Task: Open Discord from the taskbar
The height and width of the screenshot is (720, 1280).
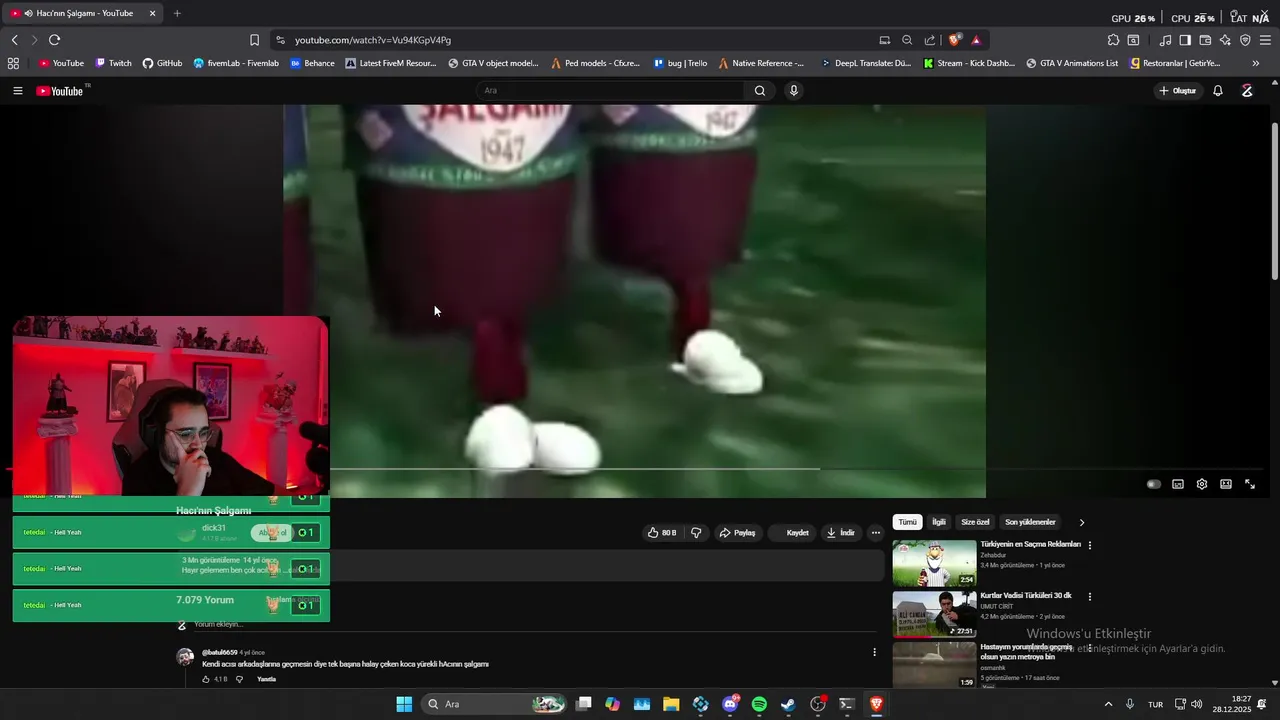Action: tap(730, 704)
